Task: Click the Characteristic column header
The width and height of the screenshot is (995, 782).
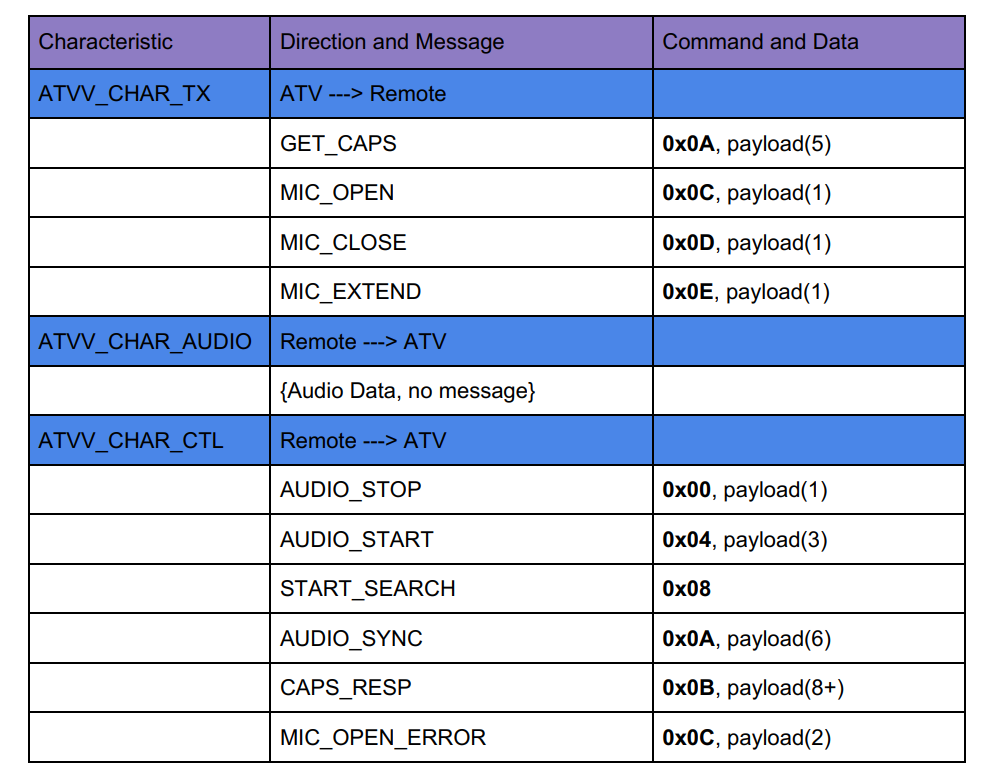Action: pyautogui.click(x=149, y=43)
